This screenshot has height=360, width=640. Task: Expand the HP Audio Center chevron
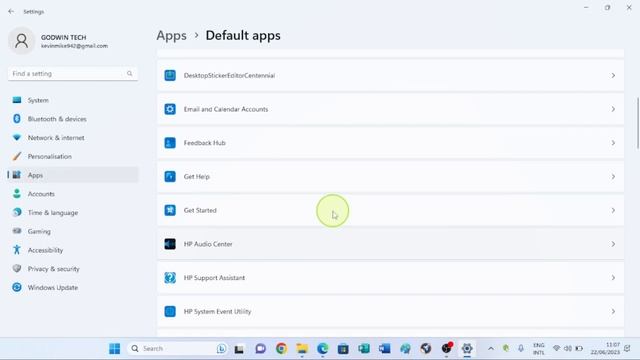pos(613,244)
